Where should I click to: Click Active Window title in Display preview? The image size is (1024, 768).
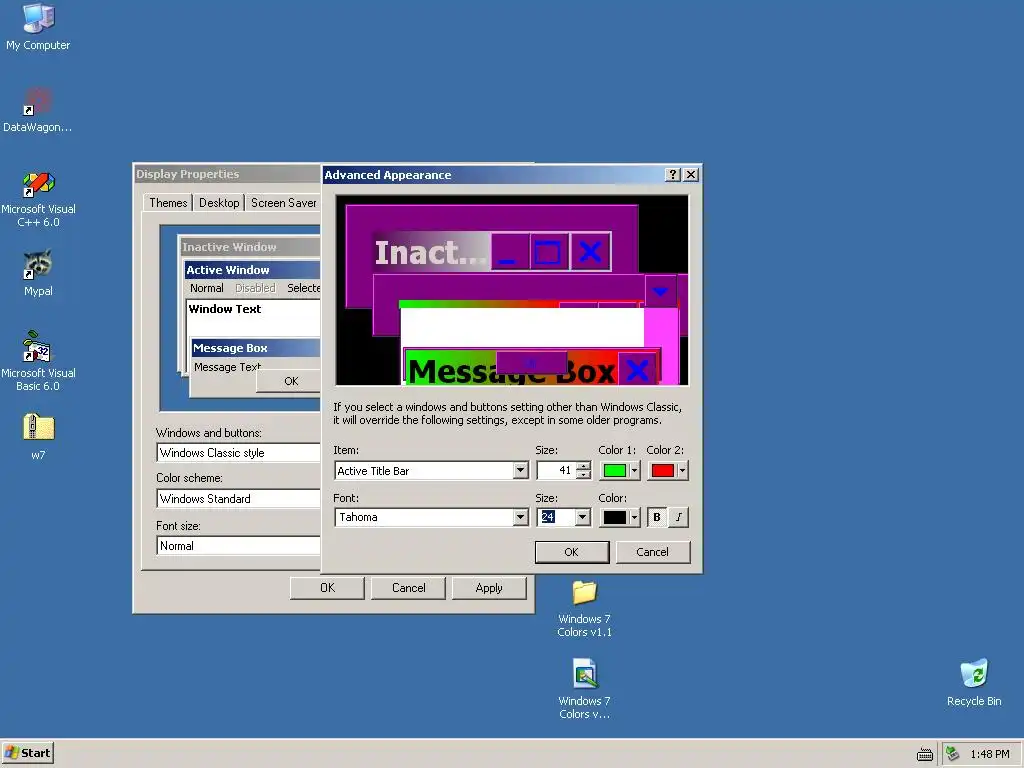(x=228, y=270)
